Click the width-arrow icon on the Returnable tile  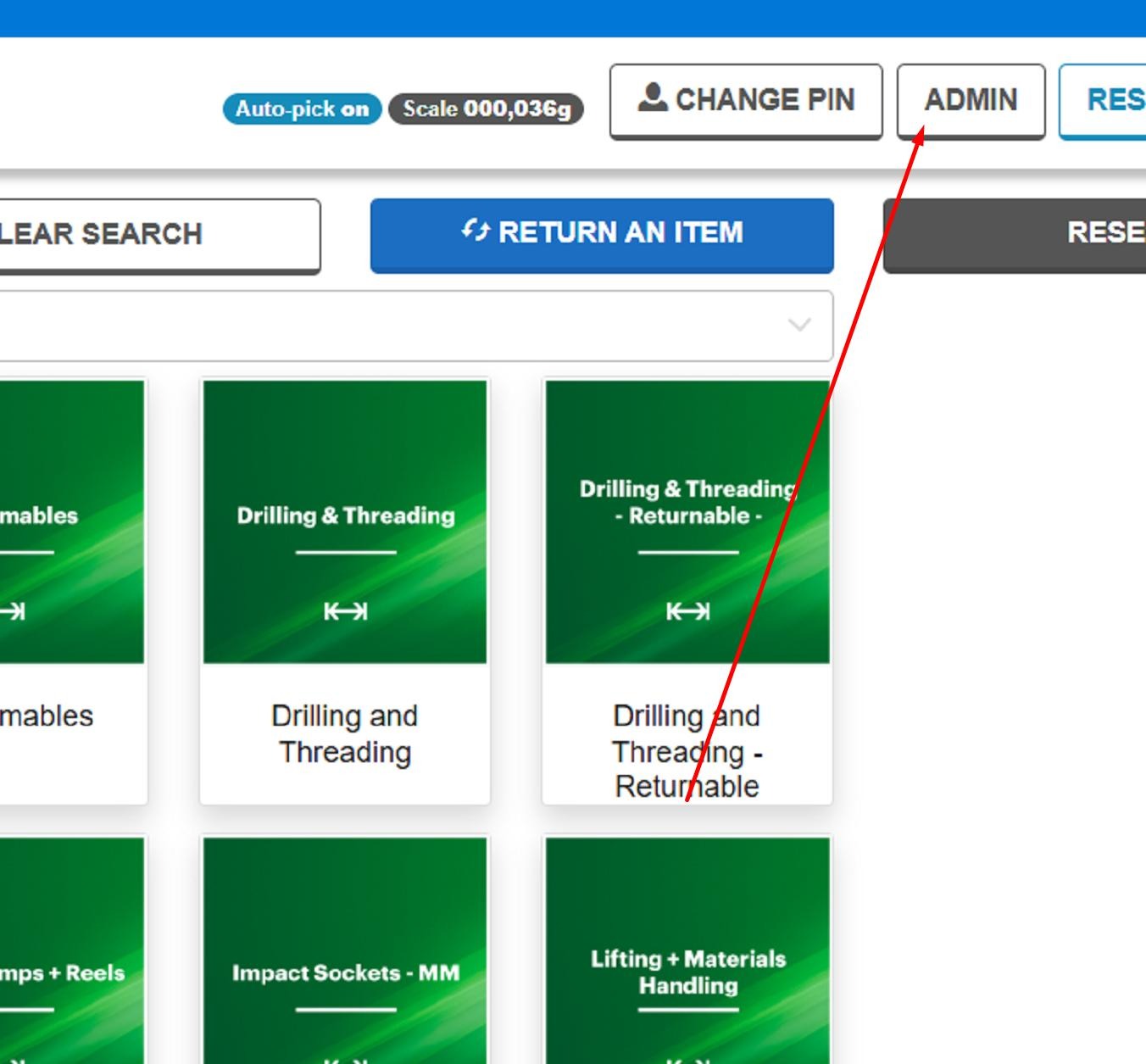coord(687,611)
